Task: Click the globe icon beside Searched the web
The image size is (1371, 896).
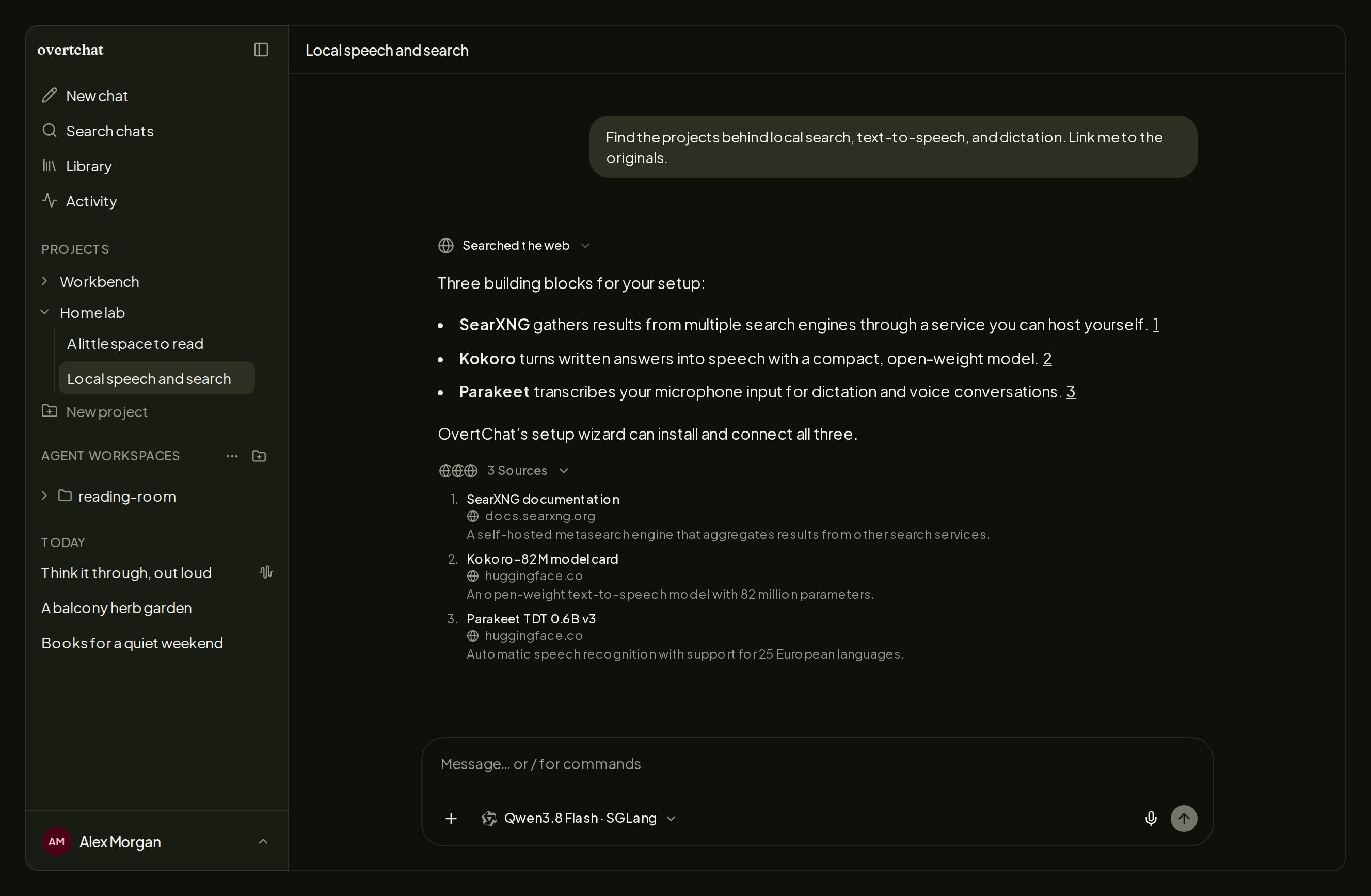Action: (x=446, y=245)
